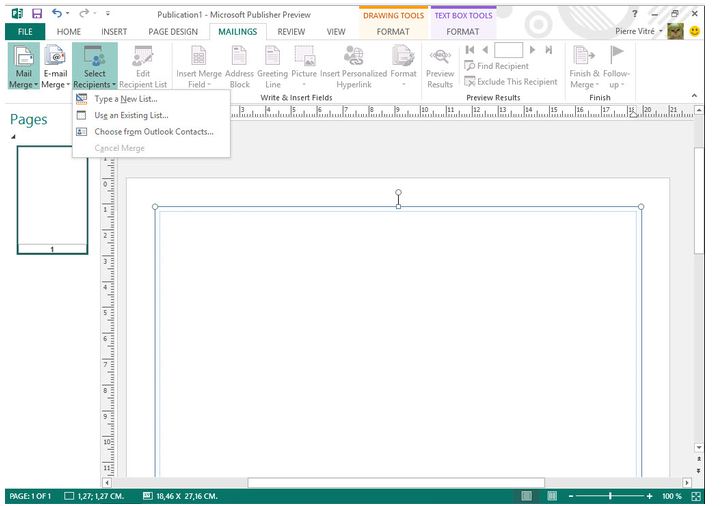
Task: Select the page 1 thumbnail
Action: coord(52,199)
